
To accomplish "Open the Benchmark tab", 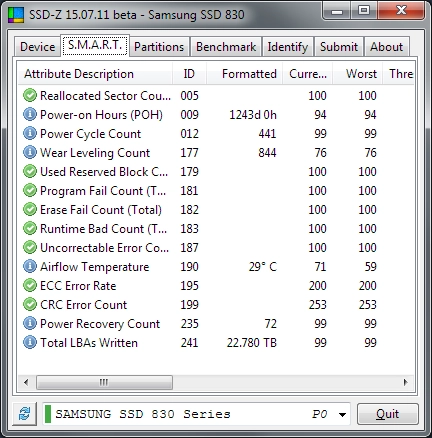I will (x=226, y=47).
